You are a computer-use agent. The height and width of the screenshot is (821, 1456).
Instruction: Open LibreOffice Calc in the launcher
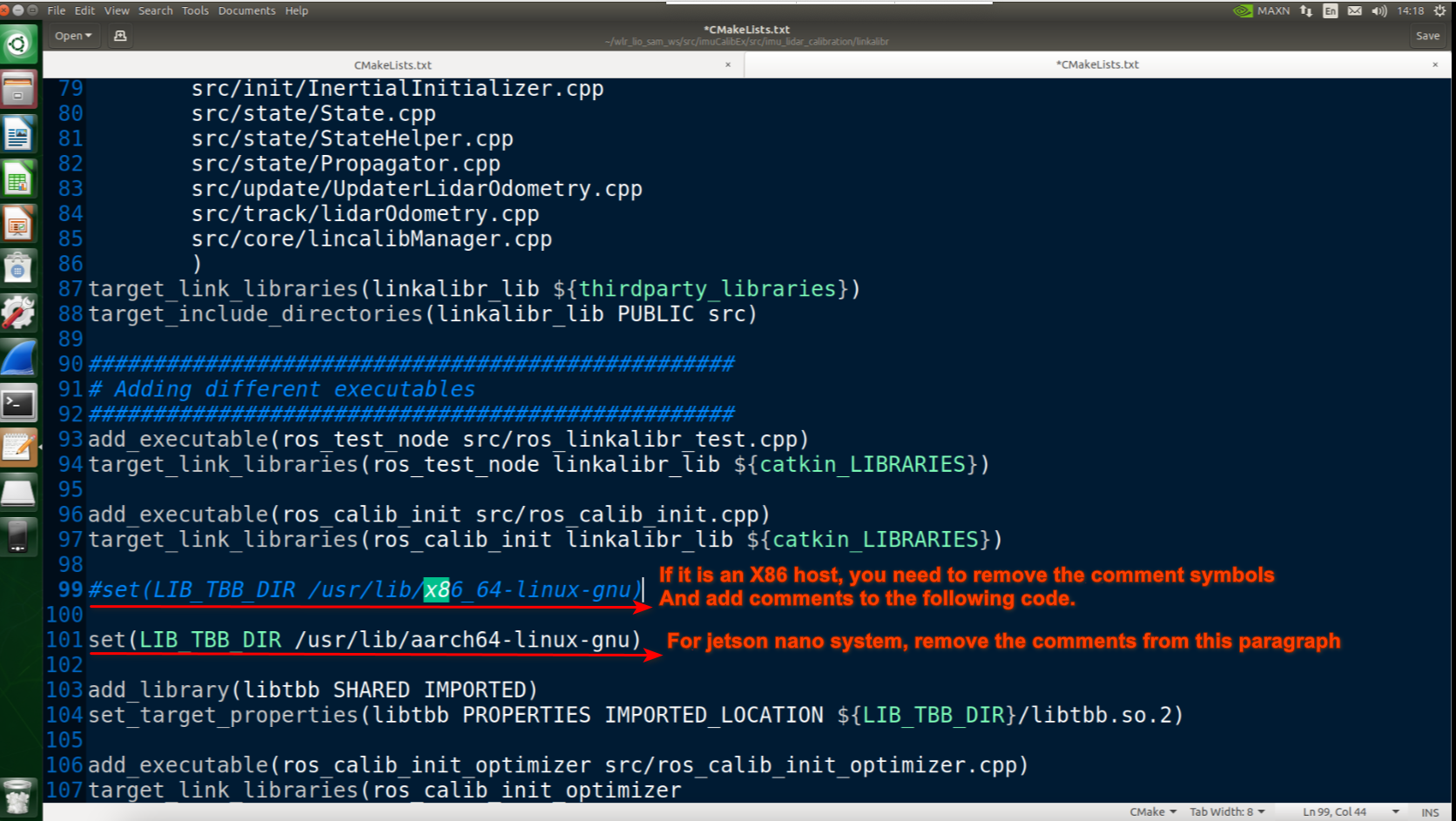coord(18,180)
